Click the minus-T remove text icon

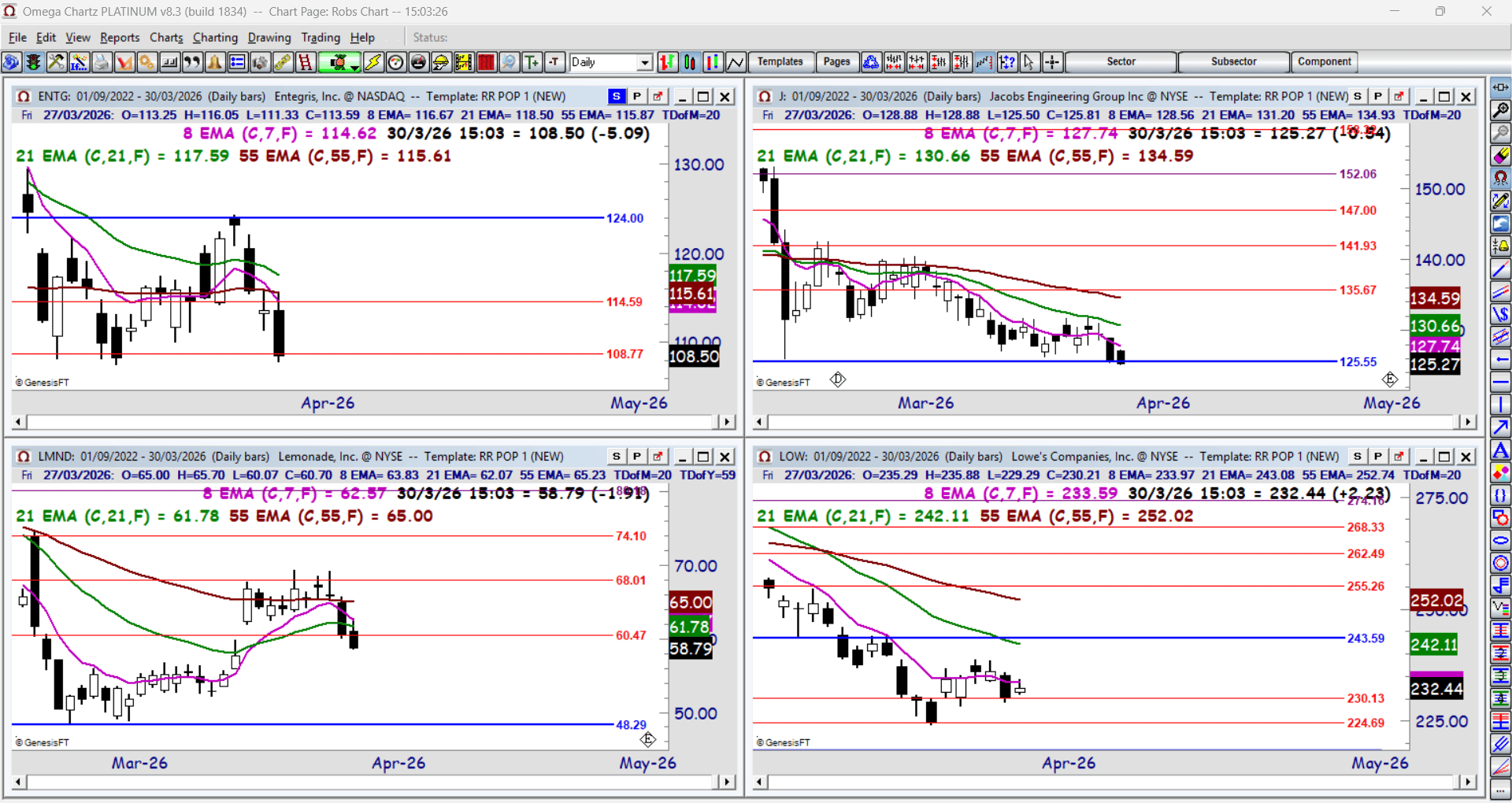555,62
